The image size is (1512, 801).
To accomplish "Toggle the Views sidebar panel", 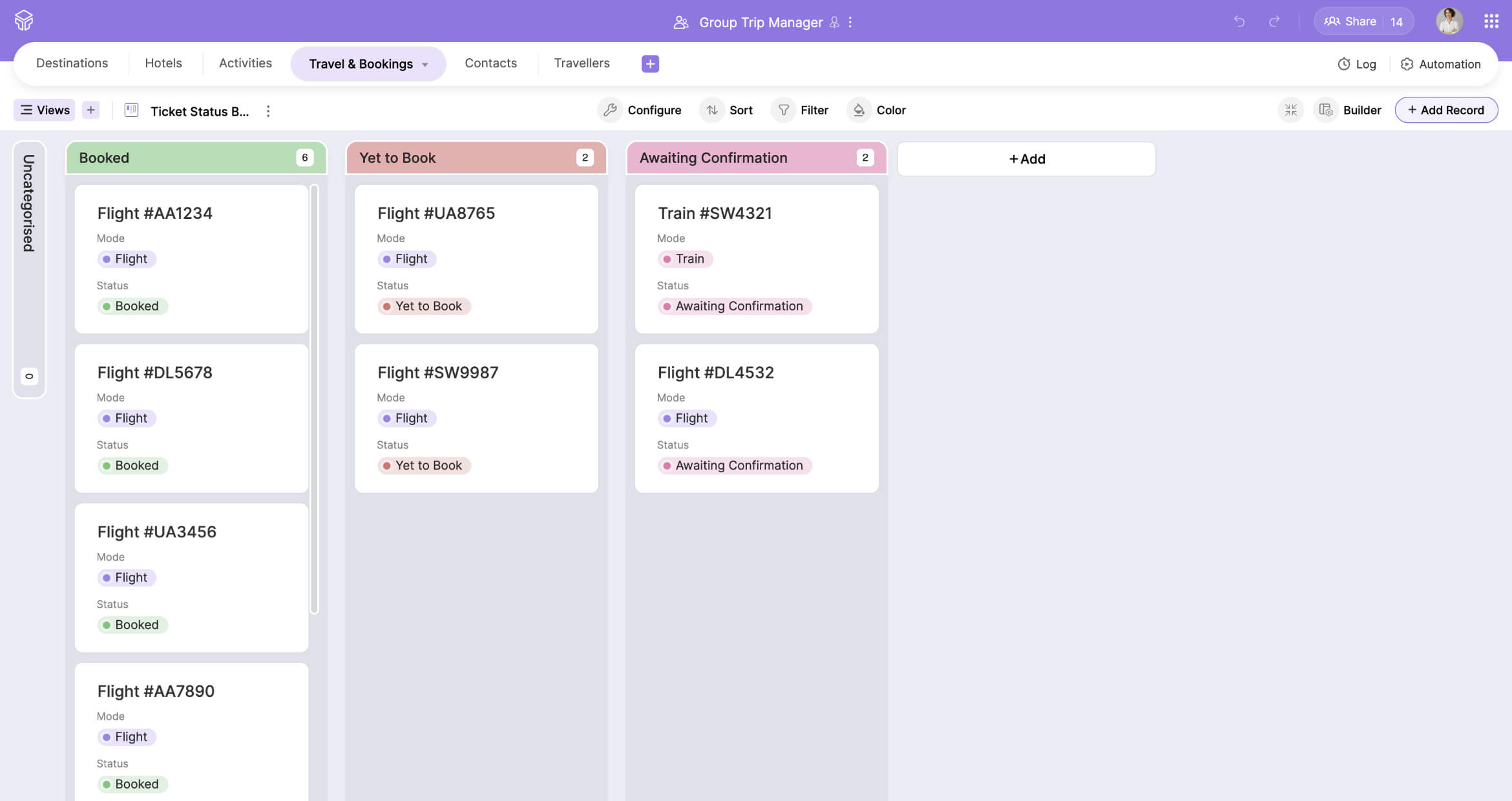I will tap(45, 110).
